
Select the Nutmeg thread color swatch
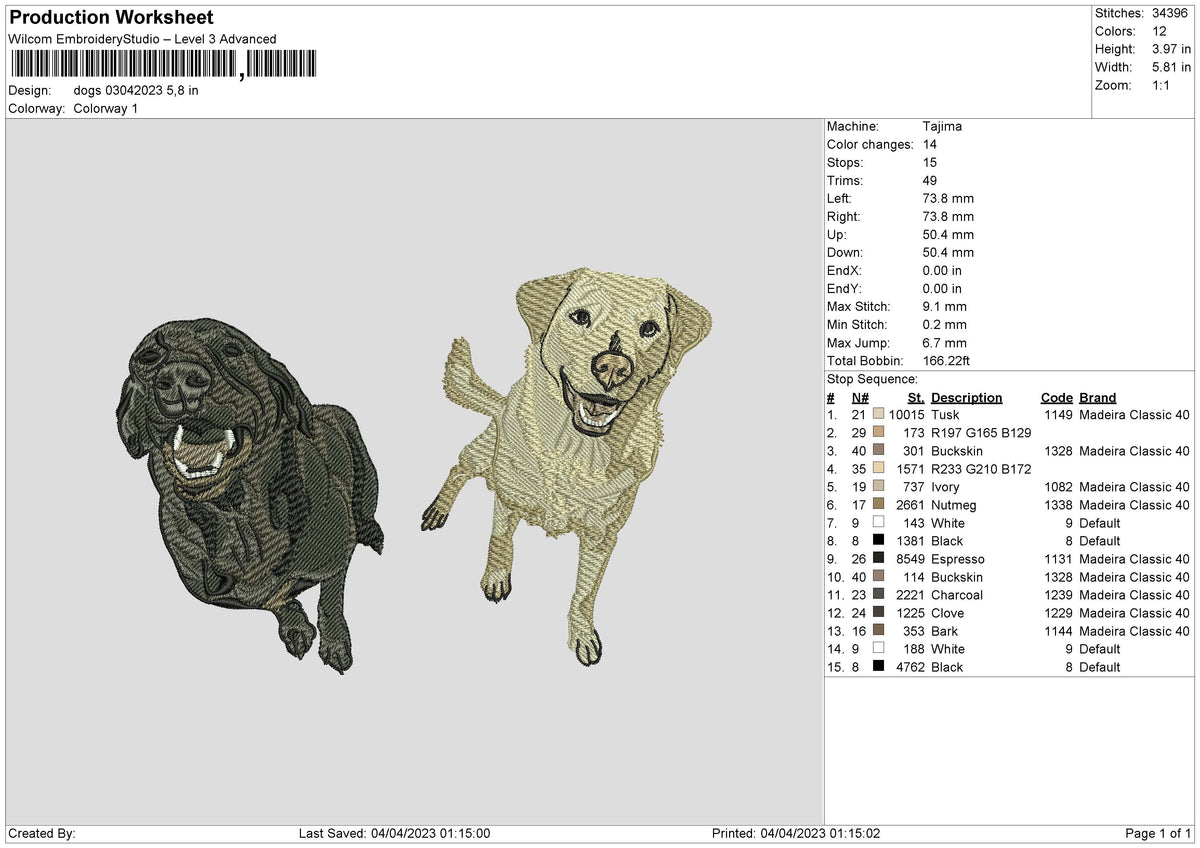coord(878,504)
